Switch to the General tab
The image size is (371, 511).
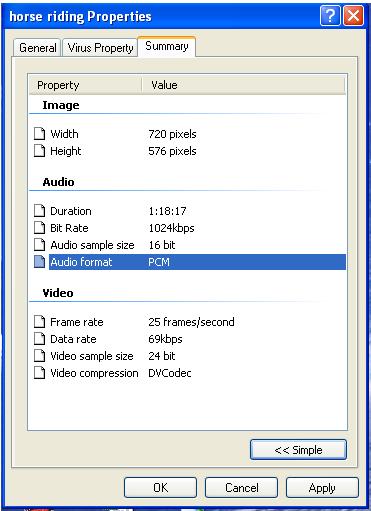tap(37, 48)
